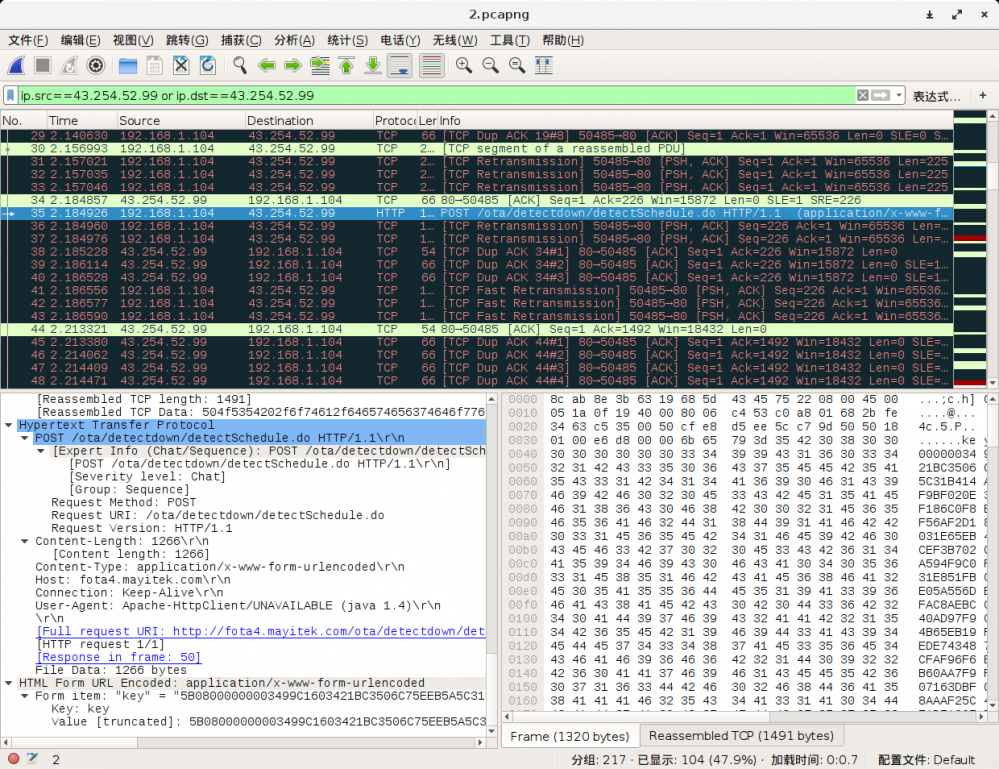Click the filter bookmark icon

(11, 96)
